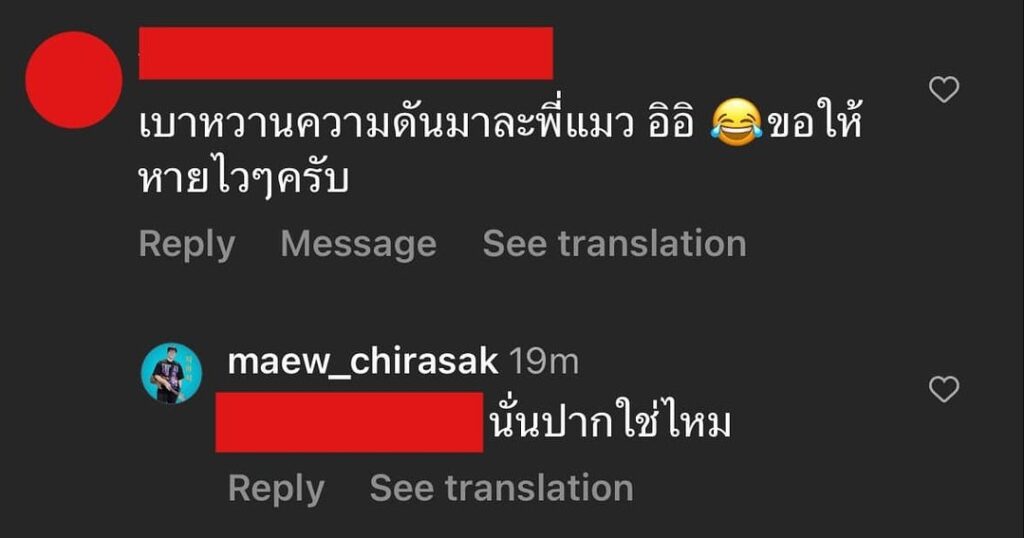Screen dimensions: 1024x538
Task: Like maew_chirasak's reply using the heart icon
Action: pos(944,389)
